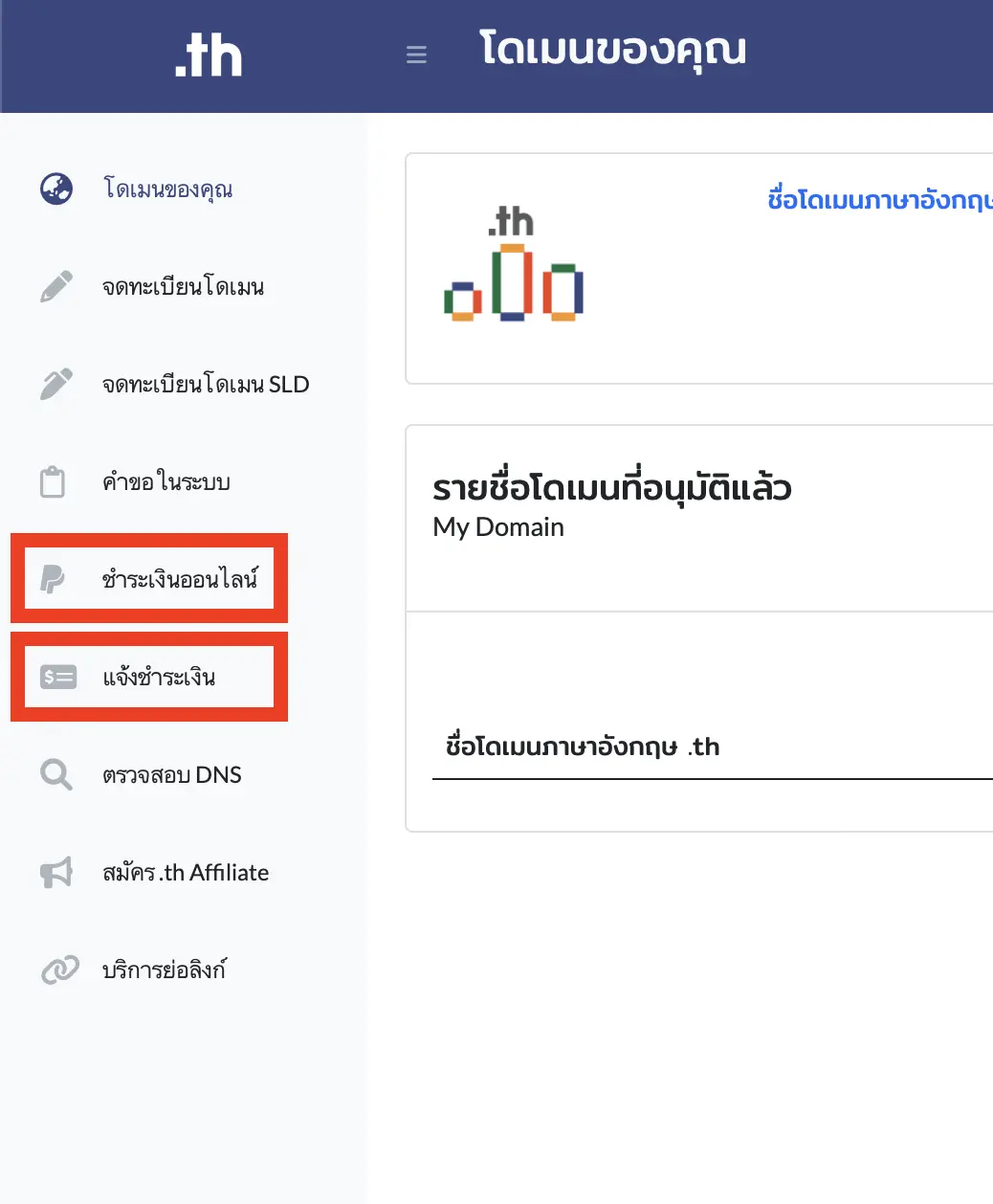Click the chain-link icon for บริการย่อลิงก์
This screenshot has width=993, height=1204.
[x=55, y=970]
